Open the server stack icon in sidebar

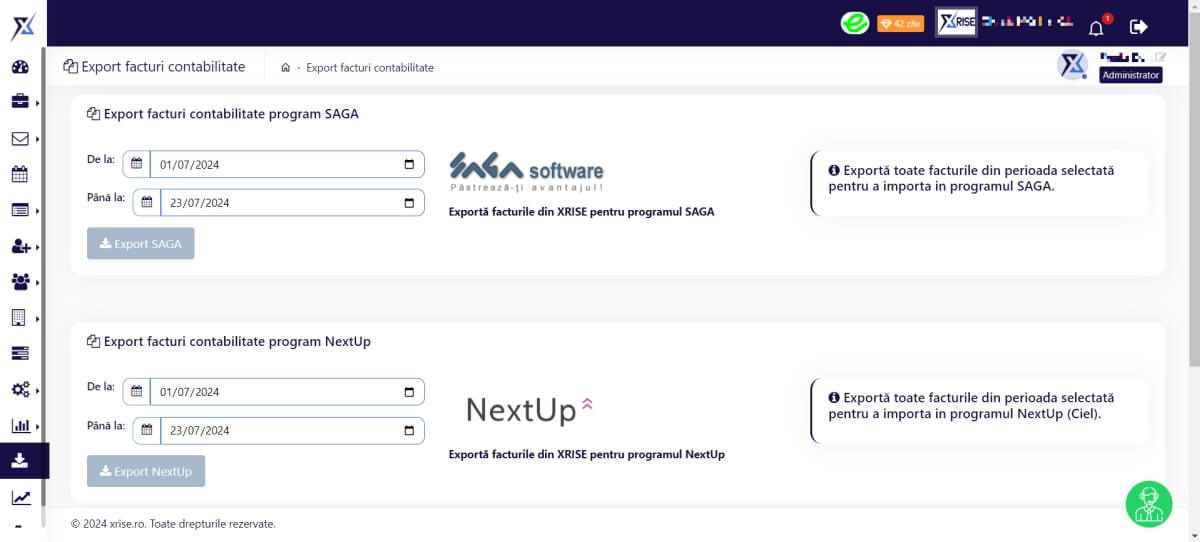click(20, 353)
